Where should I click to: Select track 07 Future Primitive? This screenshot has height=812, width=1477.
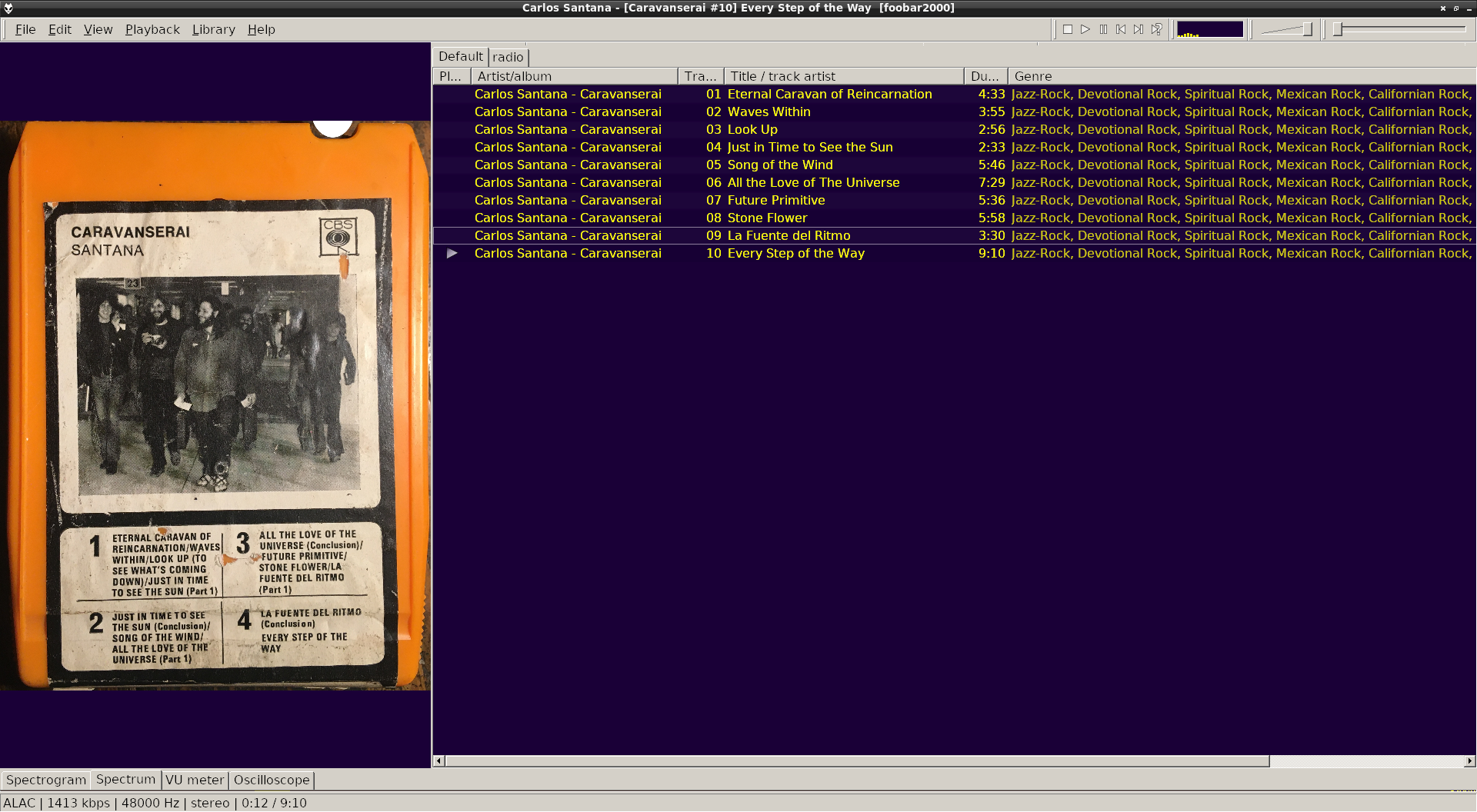point(954,200)
